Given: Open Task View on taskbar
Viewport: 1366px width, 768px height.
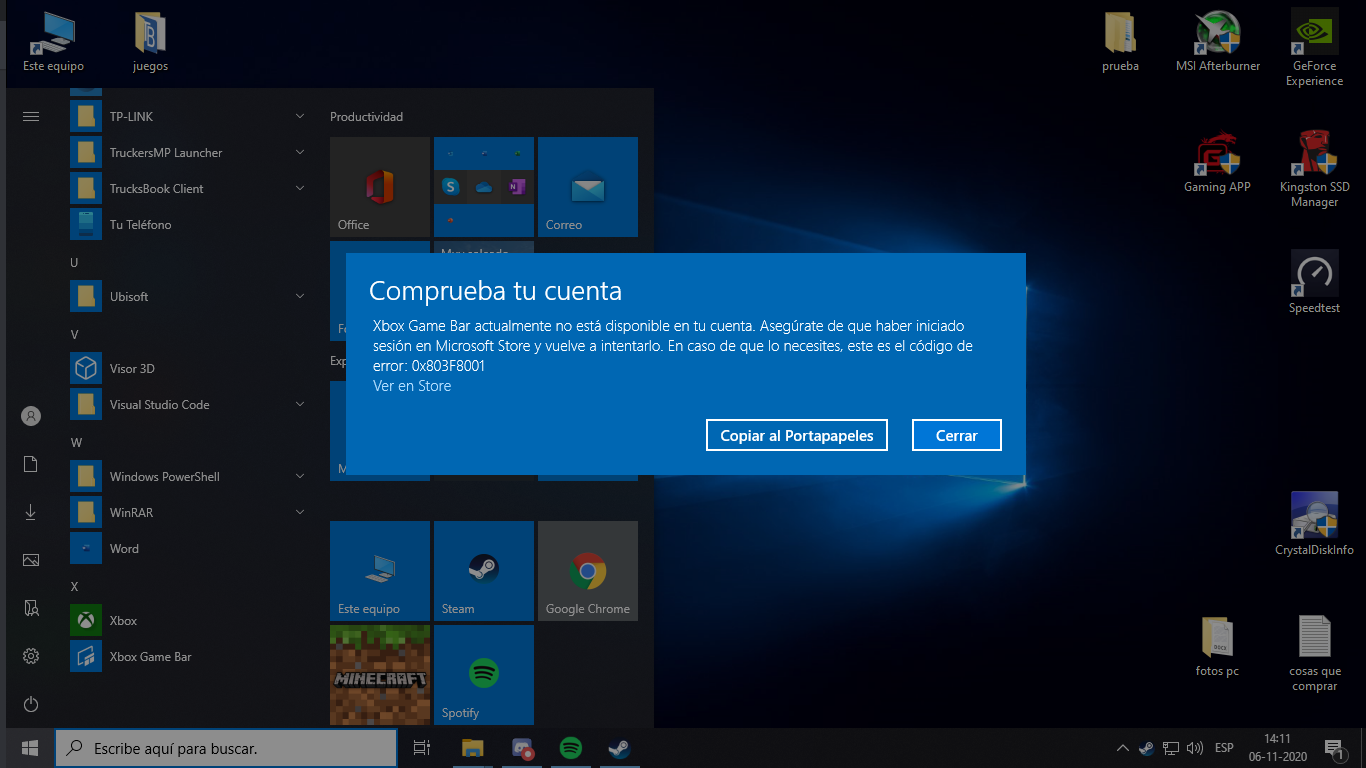Looking at the screenshot, I should click(x=421, y=748).
